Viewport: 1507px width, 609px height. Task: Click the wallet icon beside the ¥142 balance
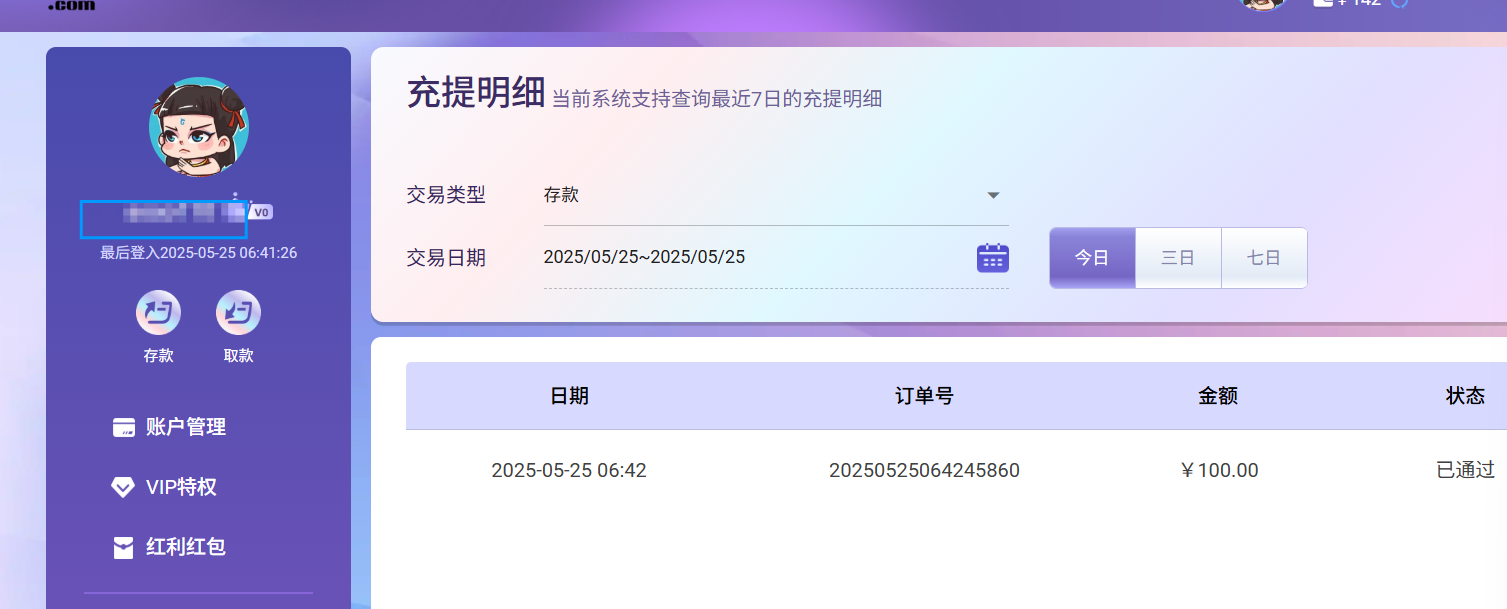tap(1322, 2)
